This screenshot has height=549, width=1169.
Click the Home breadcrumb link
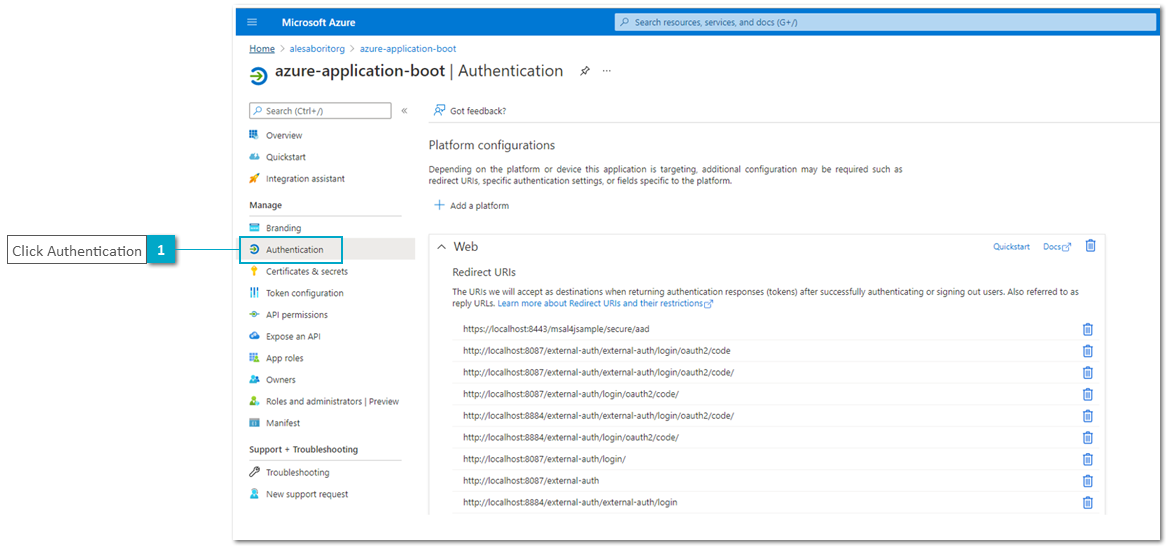tap(262, 48)
